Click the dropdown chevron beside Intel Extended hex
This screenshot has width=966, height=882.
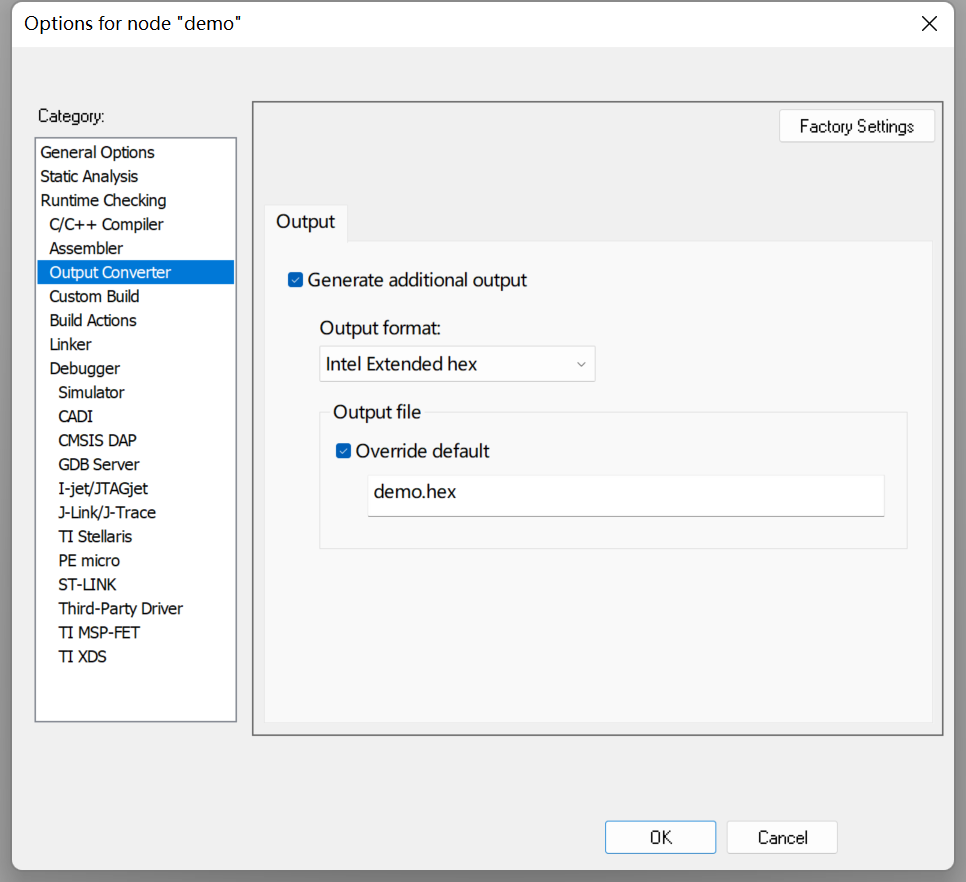coord(580,364)
